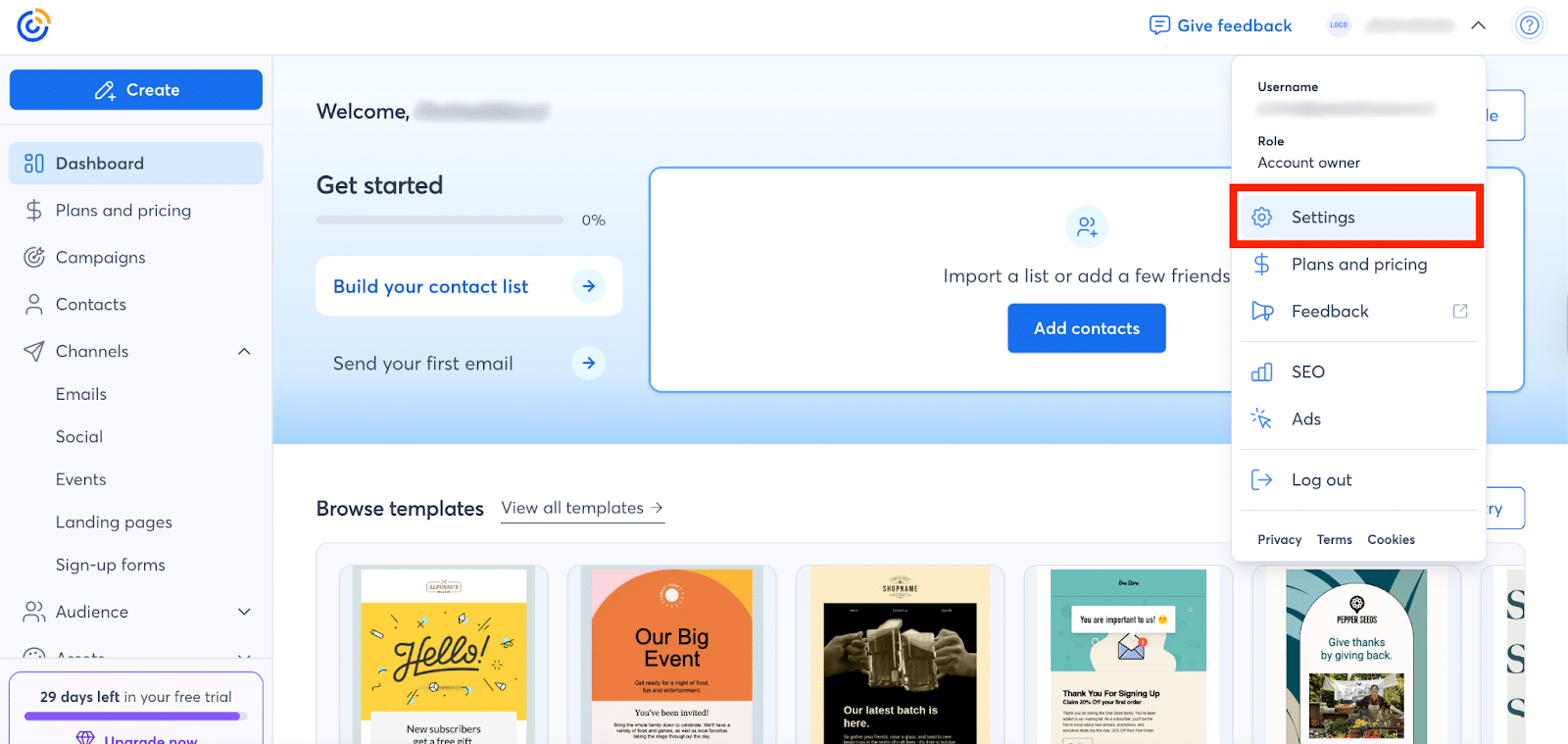Click the arrow beside Build your contact list
The width and height of the screenshot is (1568, 744).
point(588,286)
